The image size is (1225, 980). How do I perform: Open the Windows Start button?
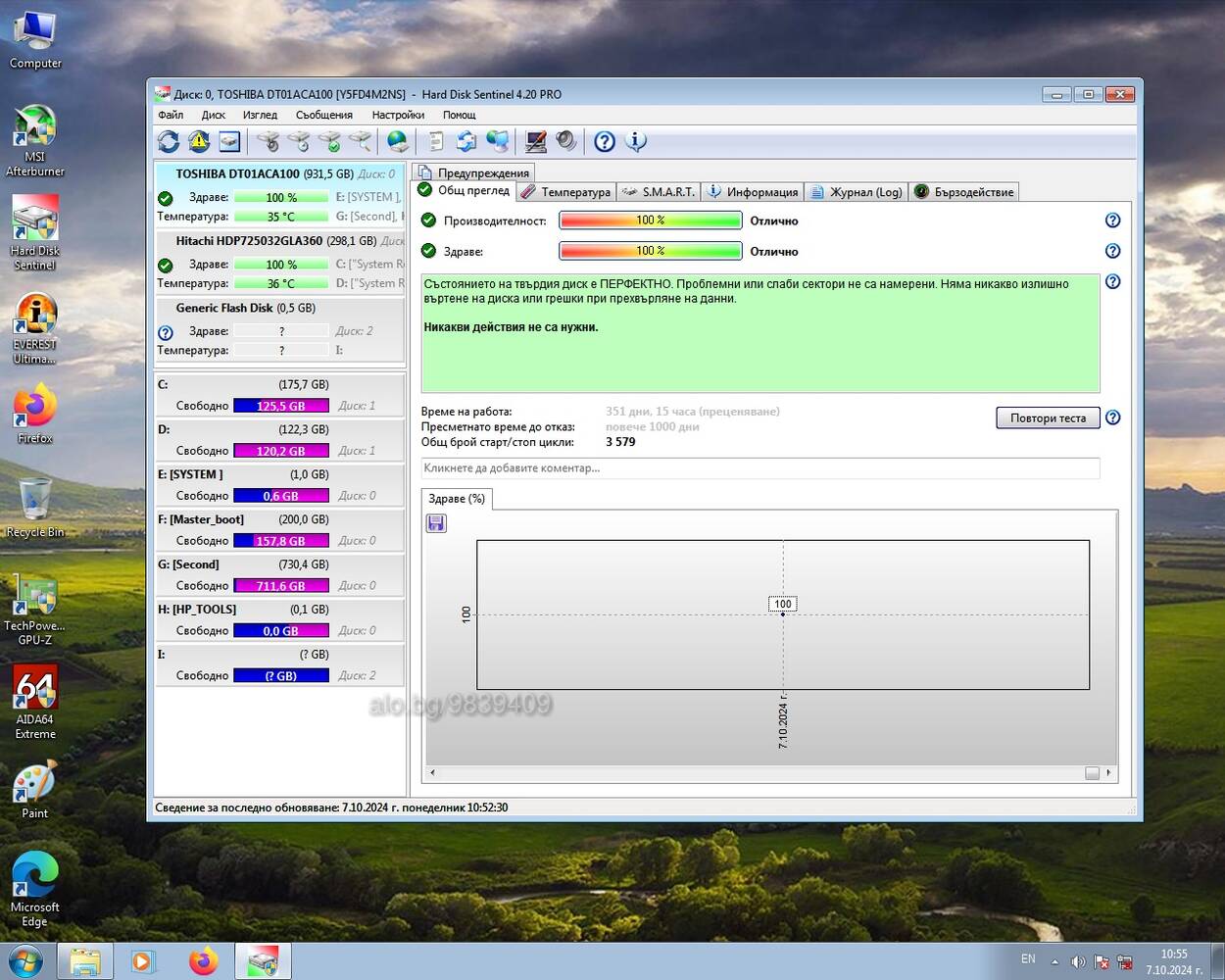(26, 961)
